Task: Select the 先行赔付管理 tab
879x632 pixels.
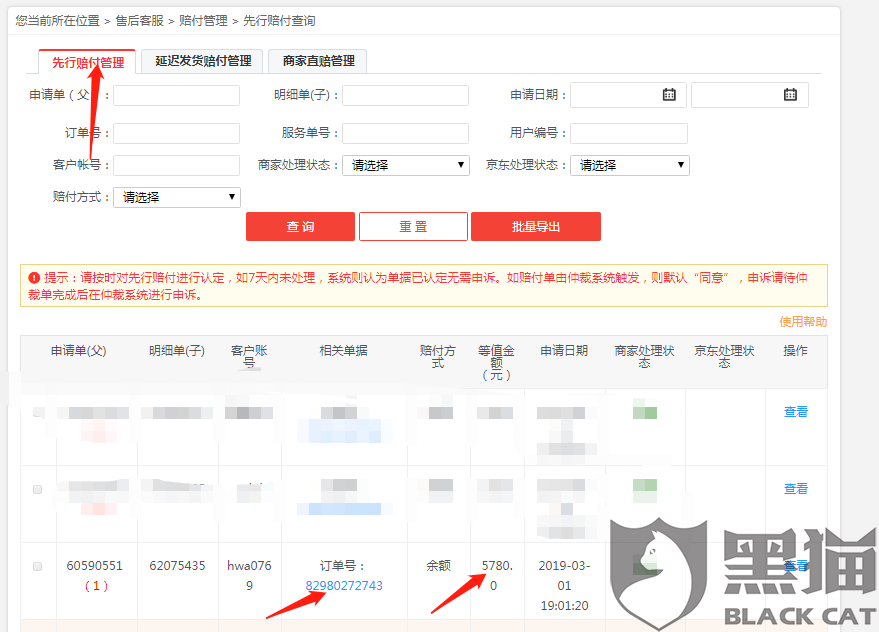Action: (90, 61)
